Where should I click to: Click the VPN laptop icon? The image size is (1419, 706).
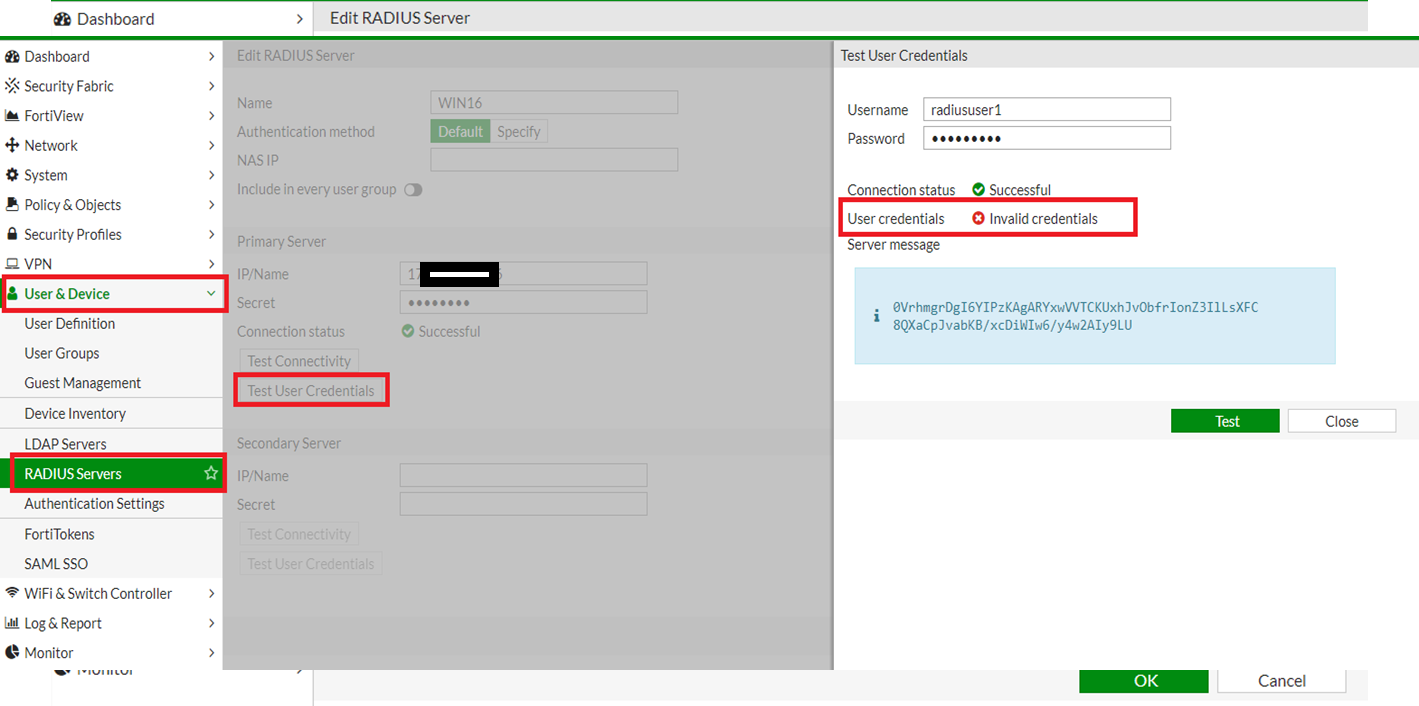12,264
